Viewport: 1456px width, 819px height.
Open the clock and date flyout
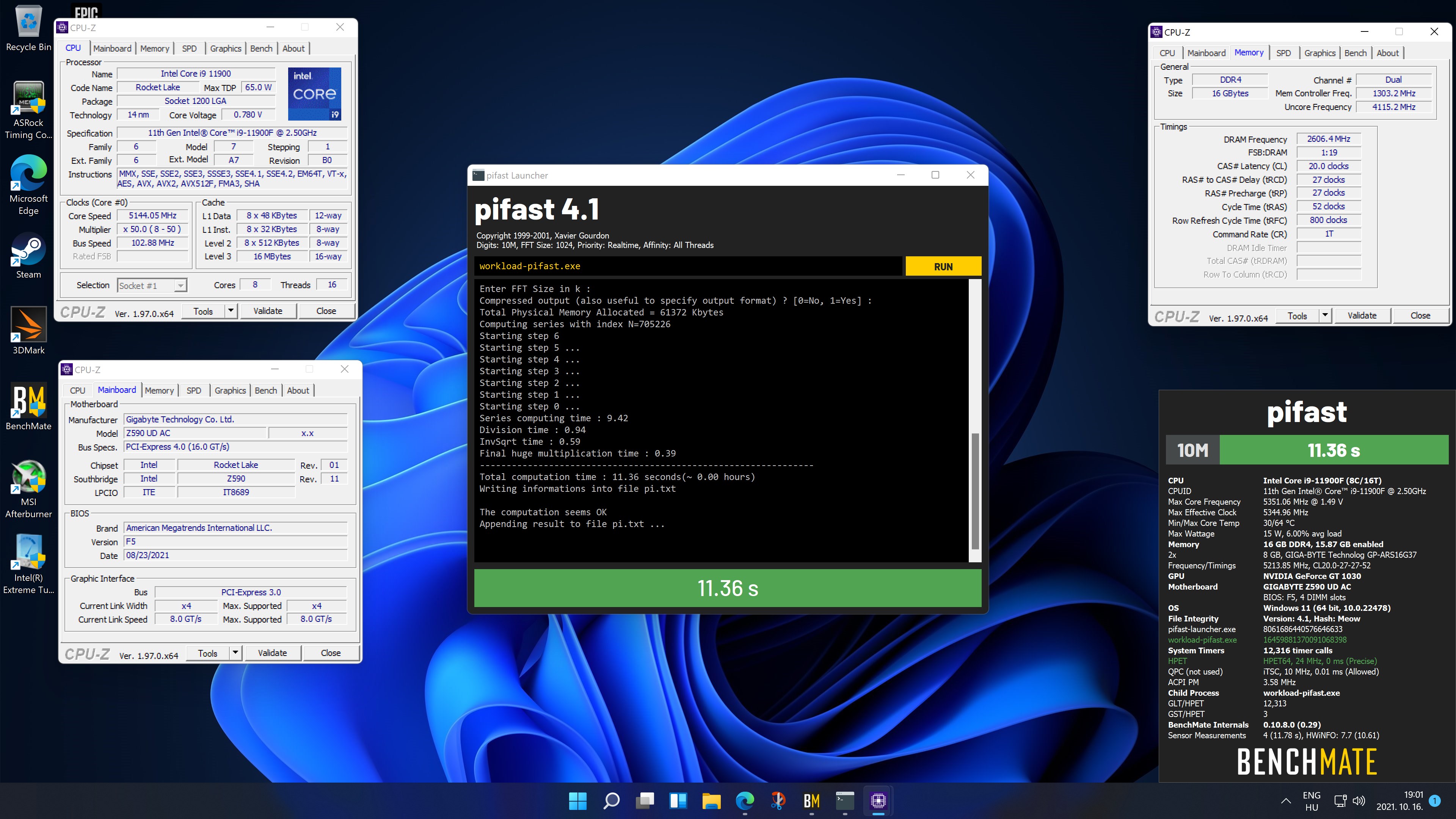[1400, 801]
